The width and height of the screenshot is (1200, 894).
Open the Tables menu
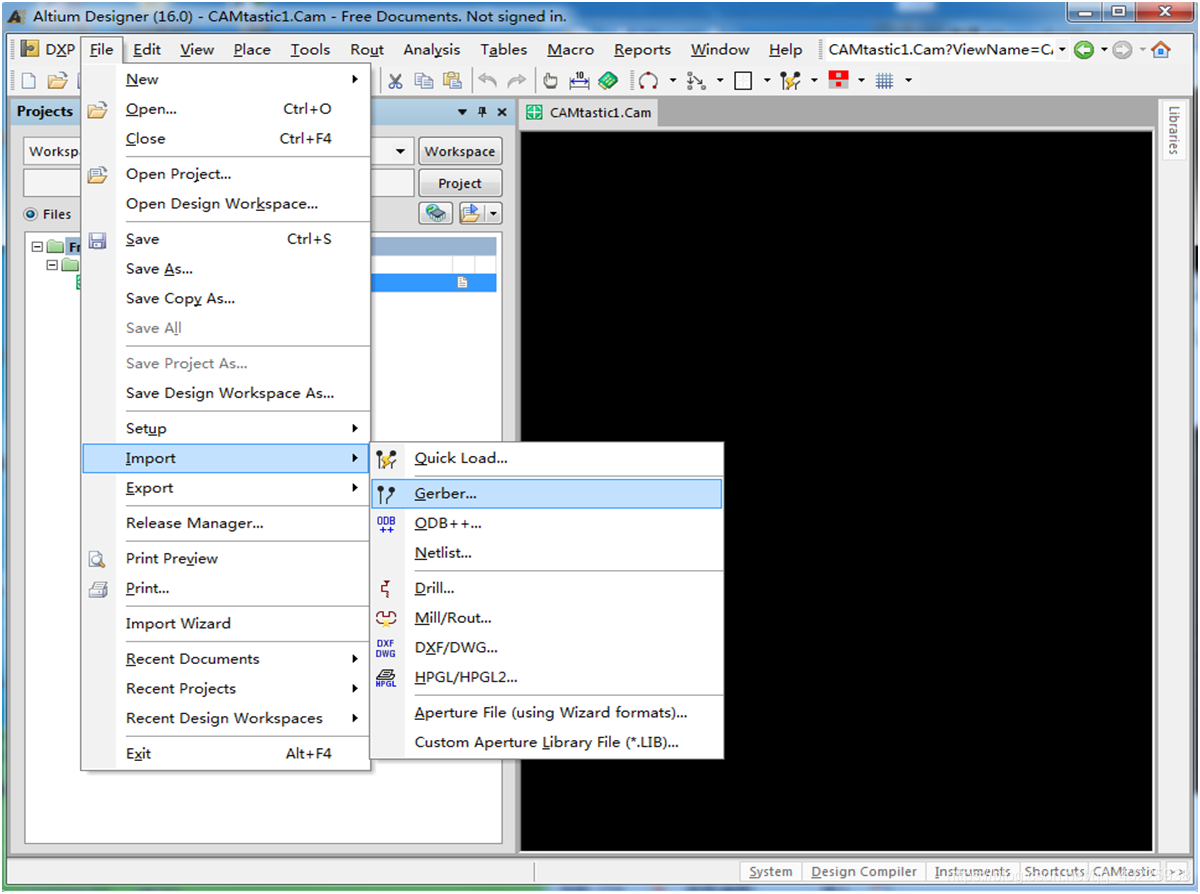[503, 49]
